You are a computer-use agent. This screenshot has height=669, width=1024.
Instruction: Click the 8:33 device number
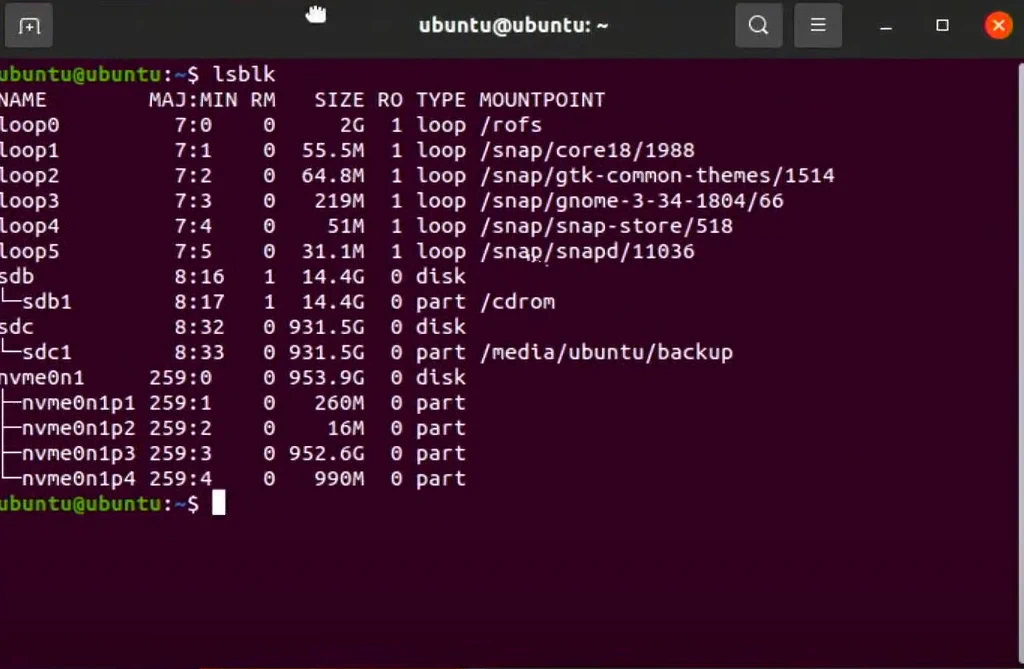pyautogui.click(x=199, y=352)
